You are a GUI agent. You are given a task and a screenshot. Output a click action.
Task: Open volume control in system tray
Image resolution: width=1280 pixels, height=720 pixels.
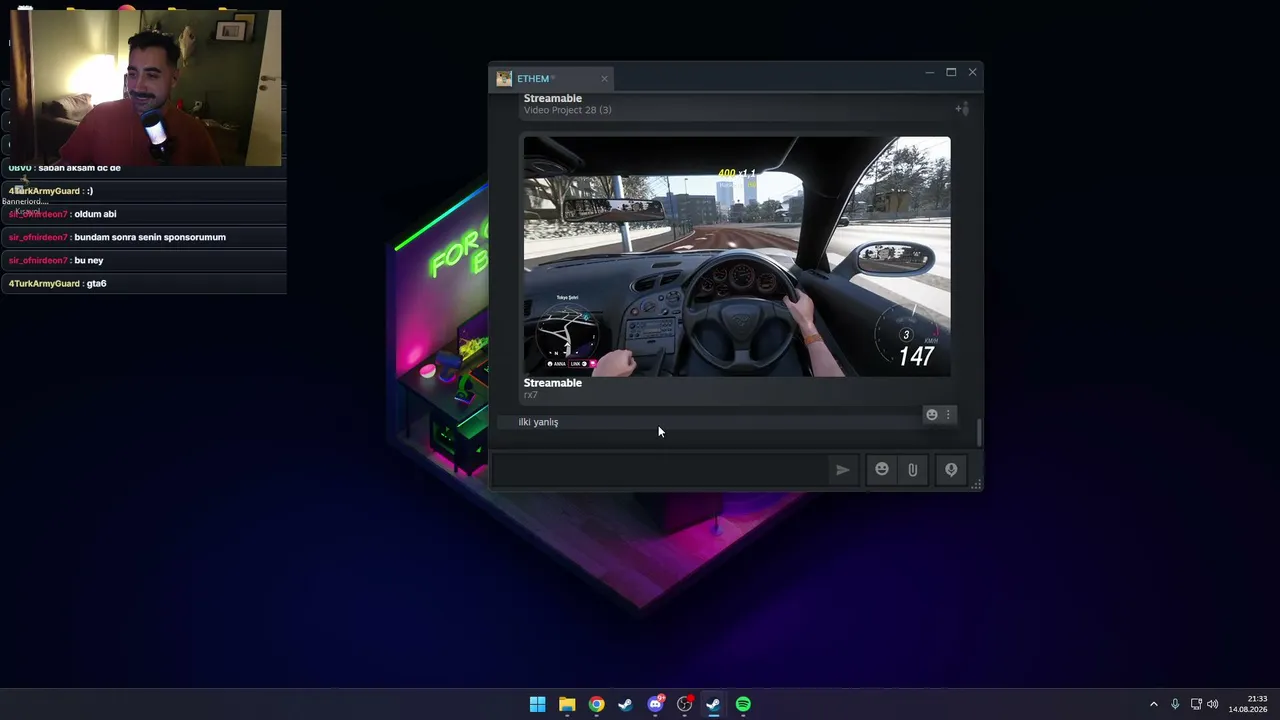1213,704
